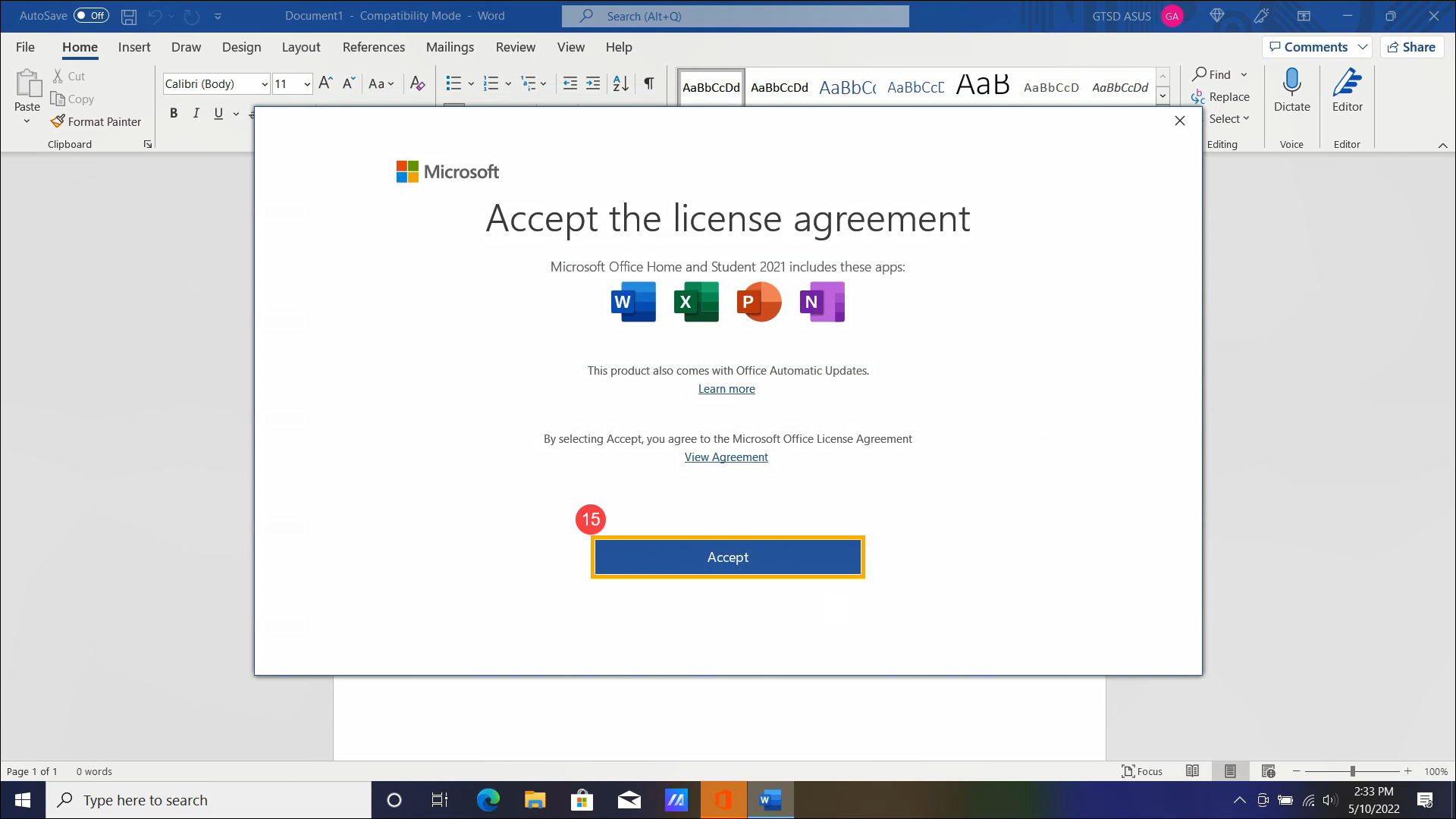Increase font size with grow icon
The width and height of the screenshot is (1456, 819).
point(325,83)
